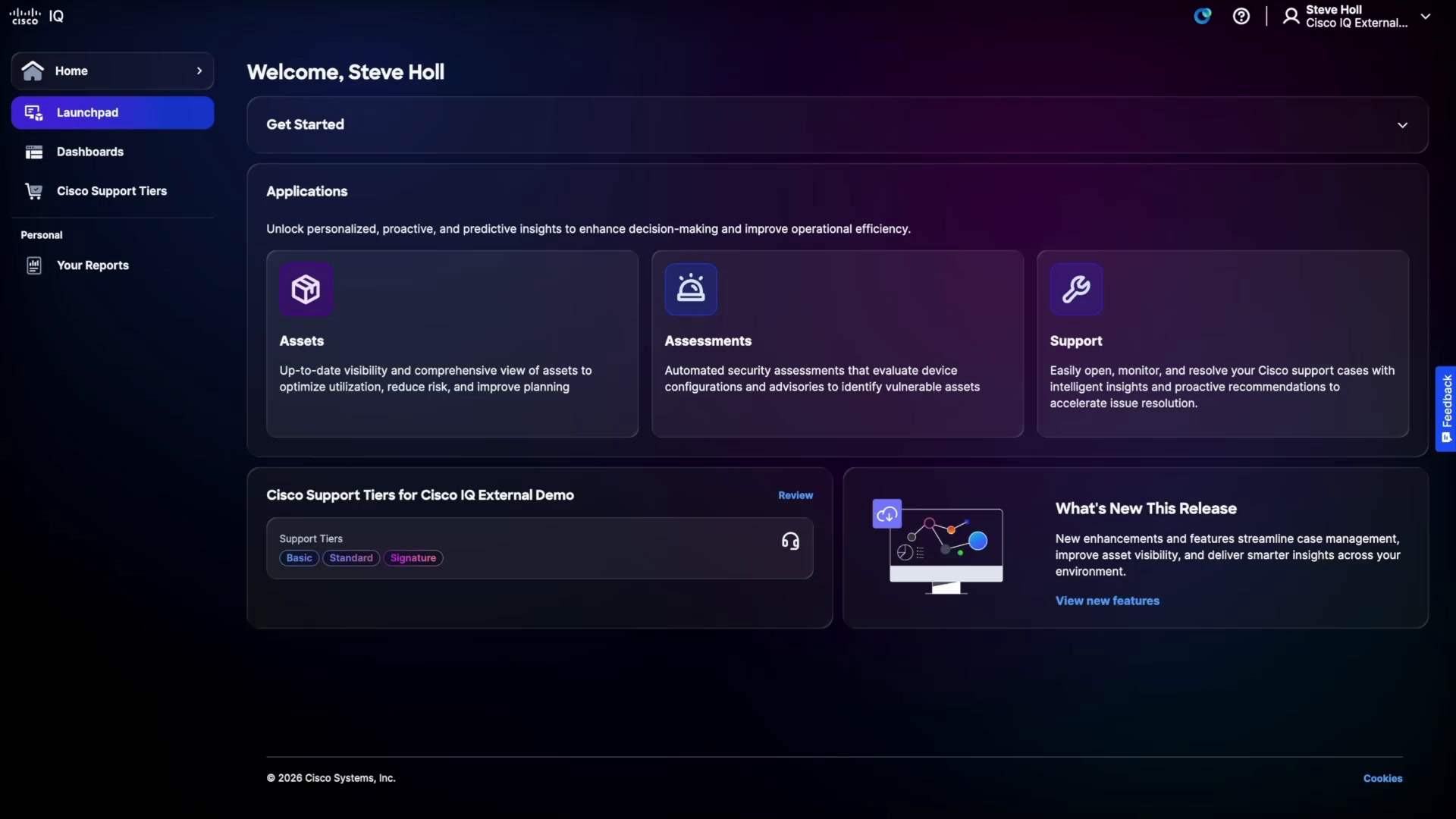Open Cisco Support Tiers menu item

pos(112,191)
